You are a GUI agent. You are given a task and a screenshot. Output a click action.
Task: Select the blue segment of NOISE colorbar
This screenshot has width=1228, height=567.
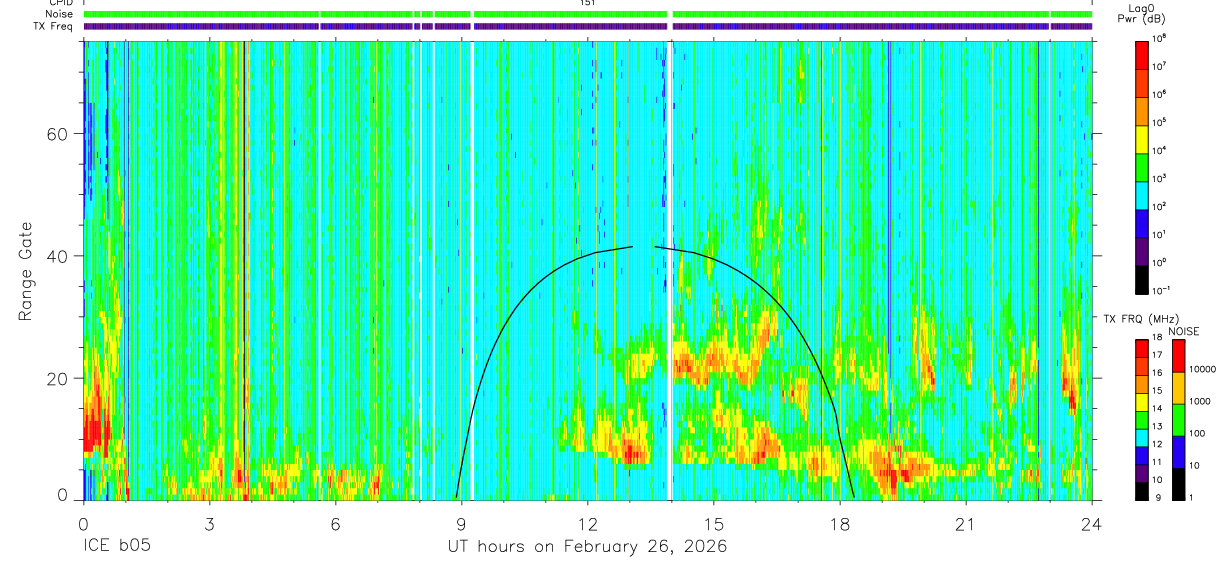(1177, 451)
